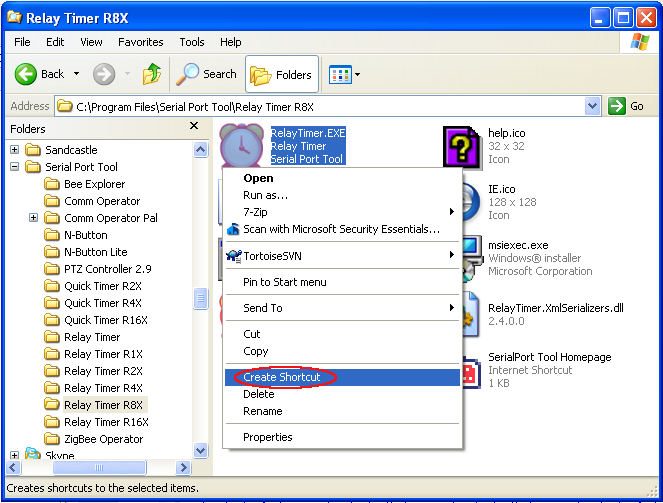Expand the Sandcastle tree node

[14, 150]
